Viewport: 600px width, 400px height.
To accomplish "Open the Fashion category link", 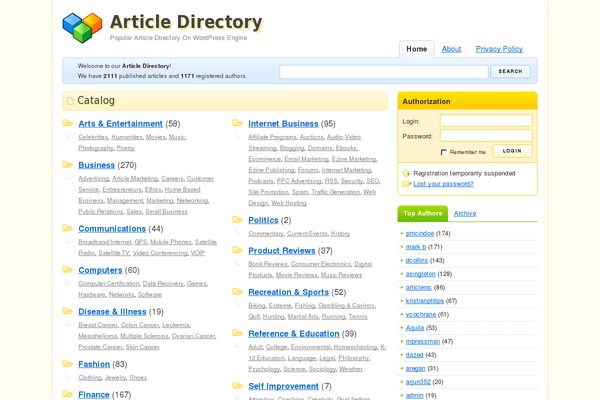I will (x=94, y=364).
